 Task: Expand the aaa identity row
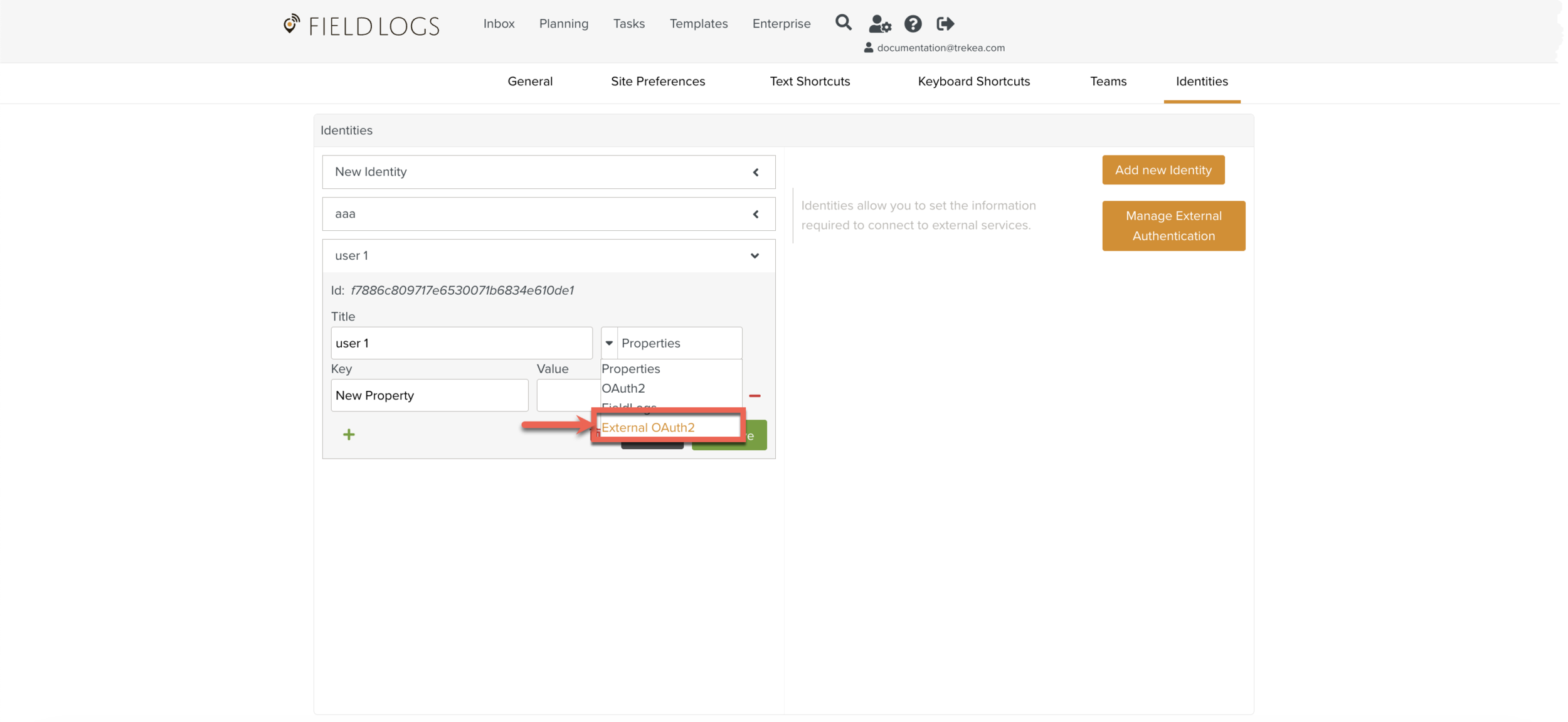click(x=756, y=214)
